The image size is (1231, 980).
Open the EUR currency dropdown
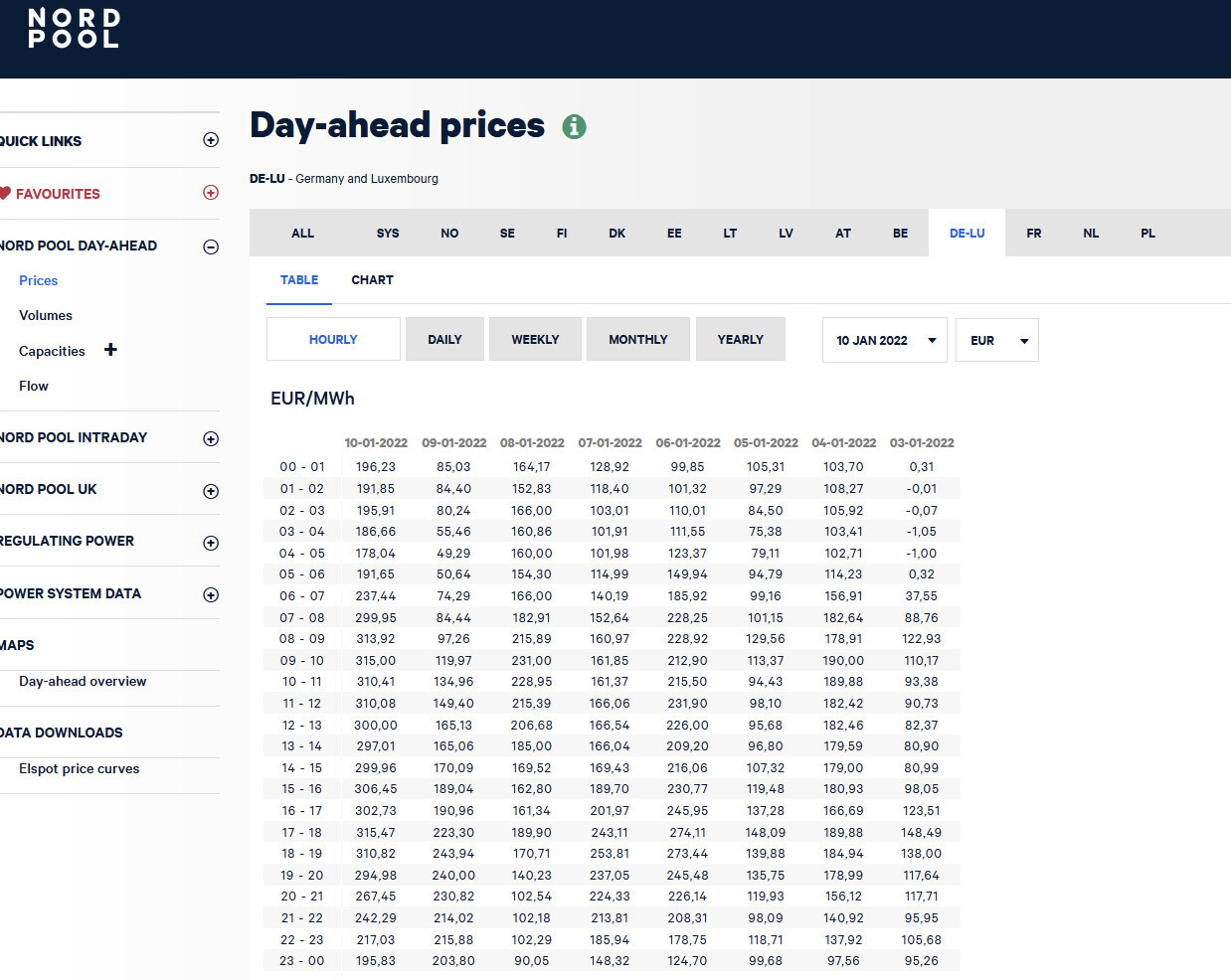(996, 340)
